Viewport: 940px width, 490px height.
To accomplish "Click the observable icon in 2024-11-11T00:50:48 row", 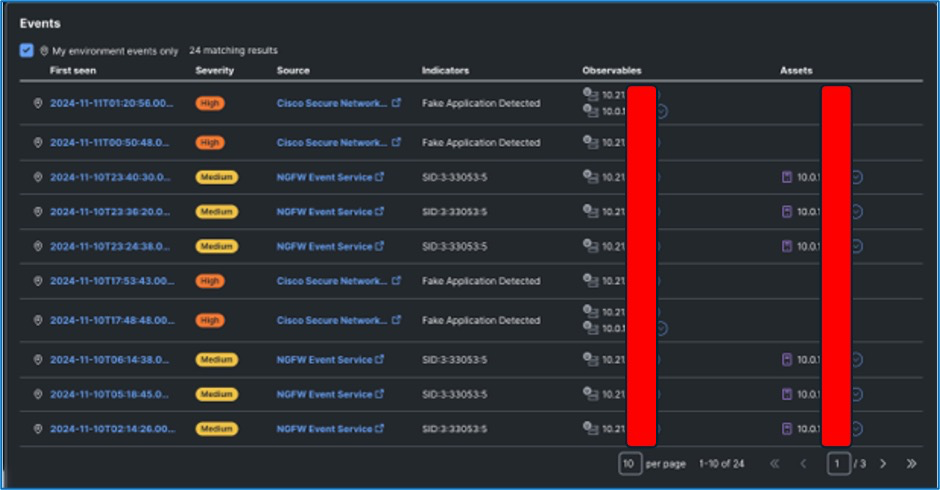I will point(590,142).
